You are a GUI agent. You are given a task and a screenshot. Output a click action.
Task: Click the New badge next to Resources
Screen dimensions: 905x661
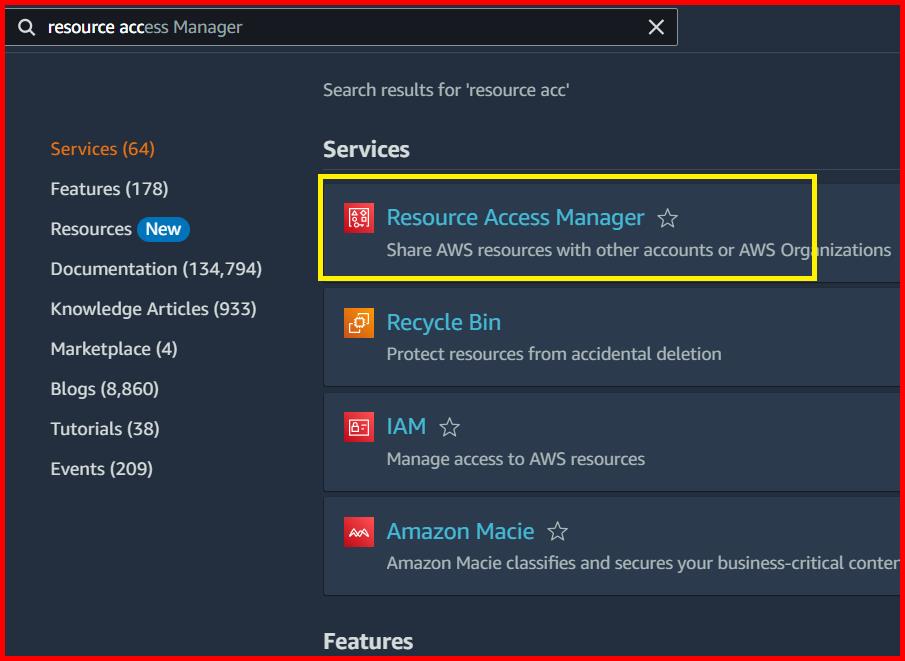tap(163, 229)
